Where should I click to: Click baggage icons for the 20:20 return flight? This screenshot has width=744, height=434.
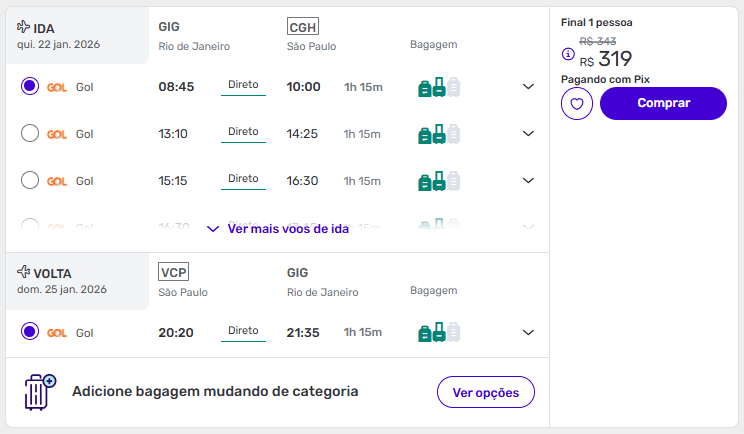coord(439,332)
